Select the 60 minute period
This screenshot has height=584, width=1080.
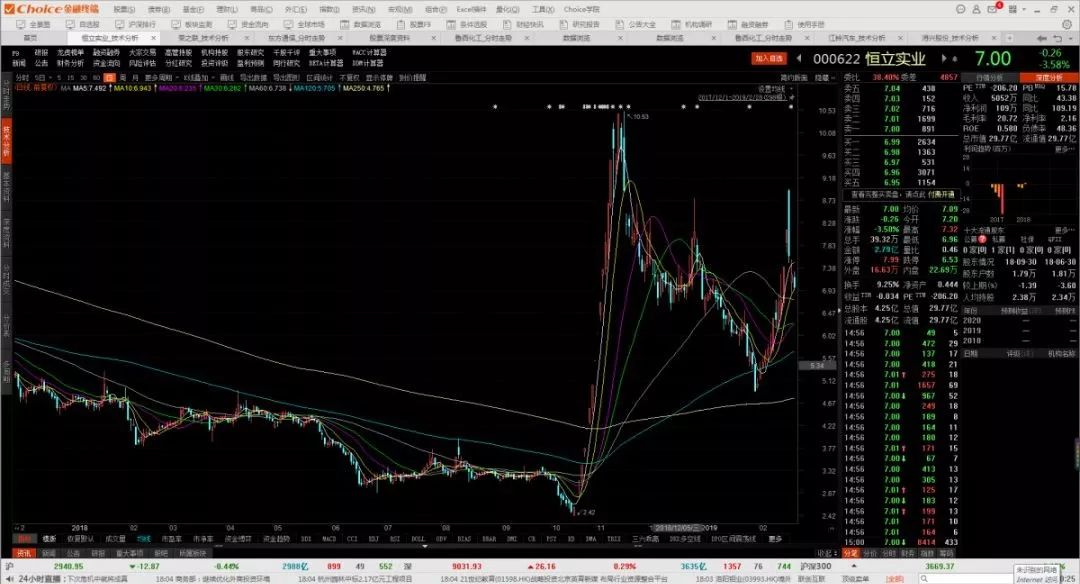[x=96, y=78]
